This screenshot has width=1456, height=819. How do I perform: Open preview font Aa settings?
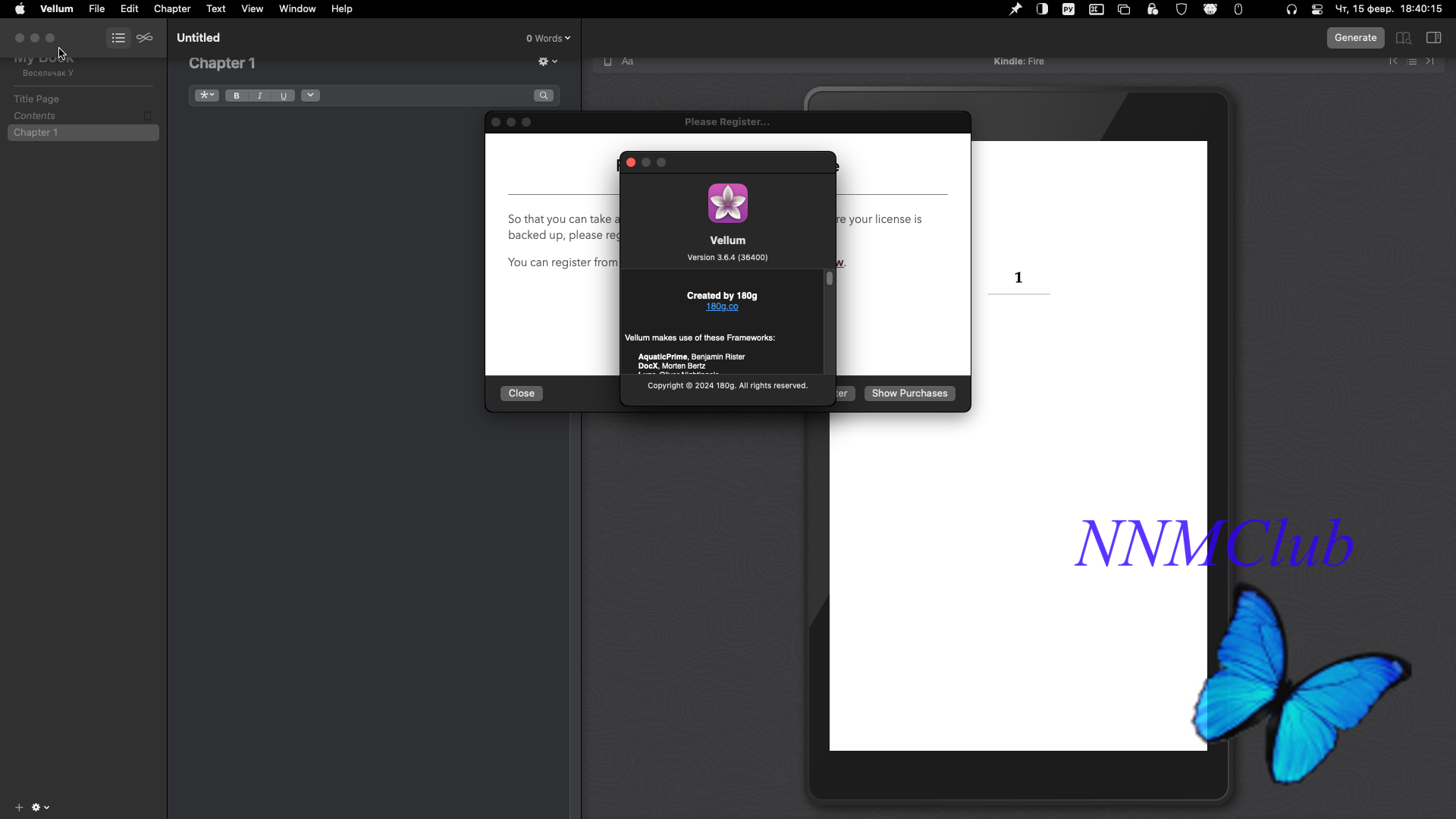pos(627,61)
